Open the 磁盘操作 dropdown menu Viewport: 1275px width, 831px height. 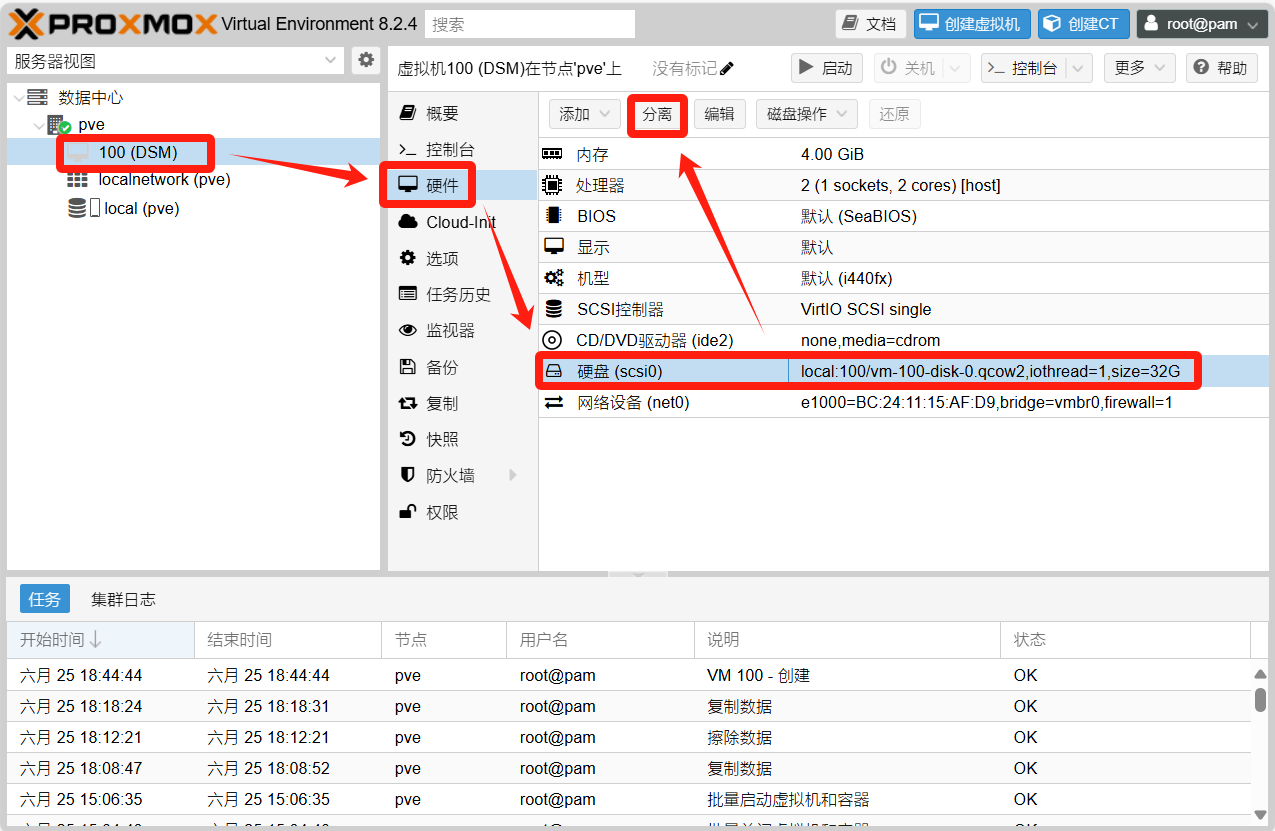coord(806,114)
